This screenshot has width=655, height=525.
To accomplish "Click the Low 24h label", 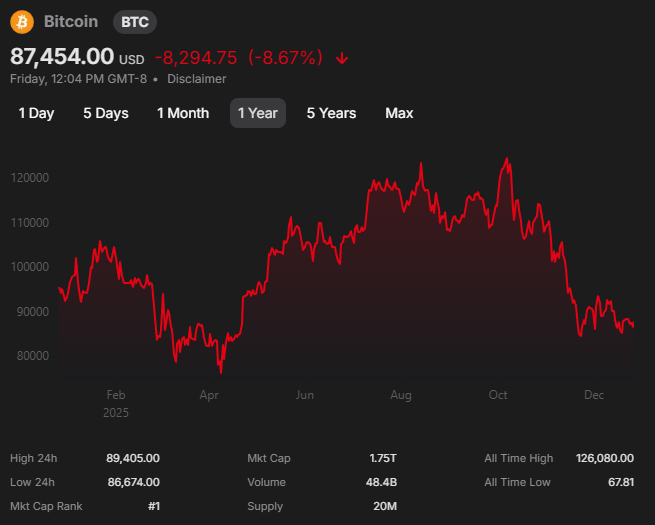I will click(32, 482).
